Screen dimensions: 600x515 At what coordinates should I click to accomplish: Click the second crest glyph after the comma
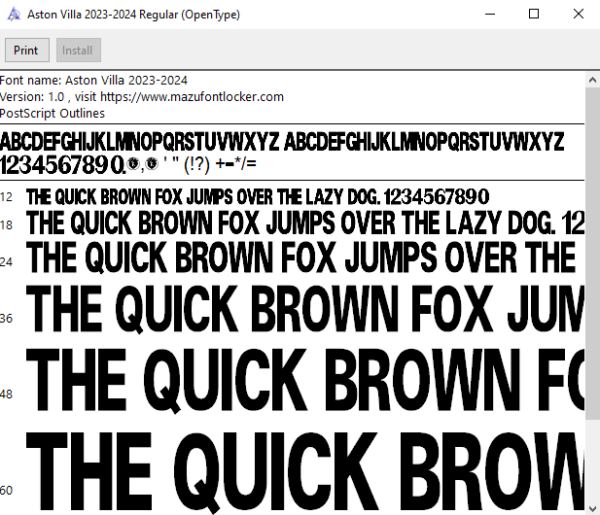click(152, 163)
